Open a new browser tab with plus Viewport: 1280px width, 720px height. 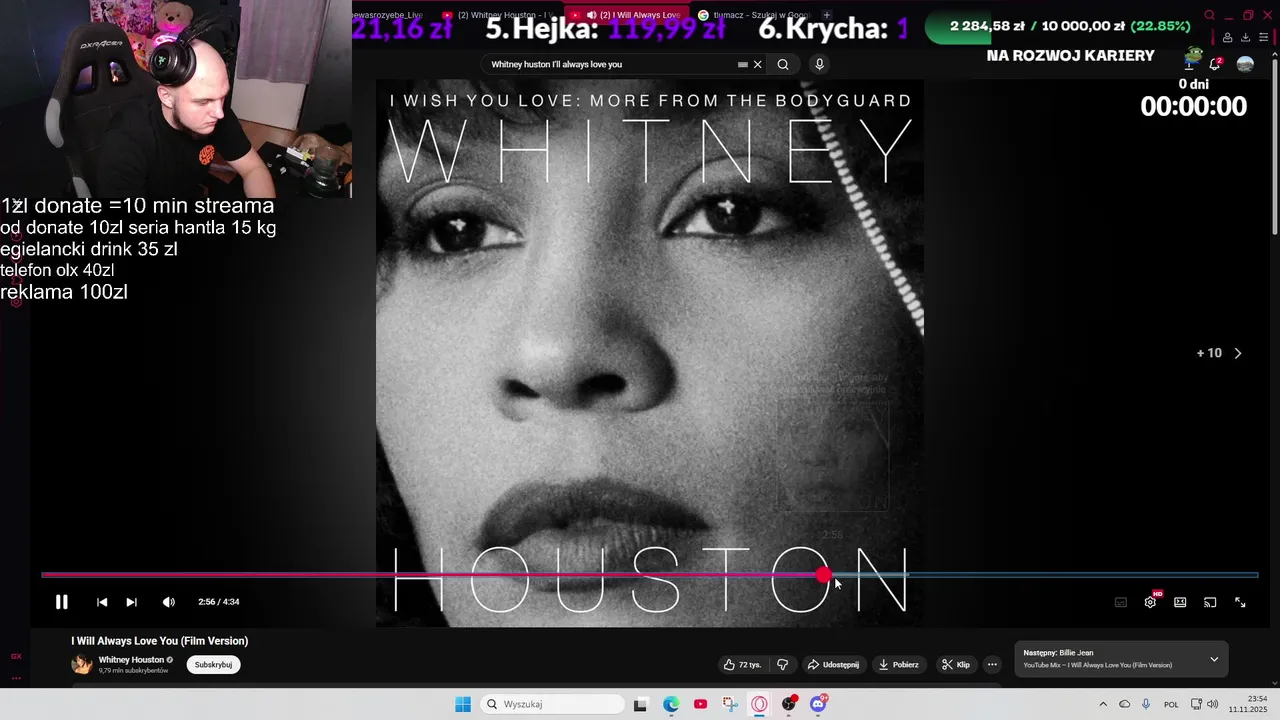pyautogui.click(x=826, y=15)
